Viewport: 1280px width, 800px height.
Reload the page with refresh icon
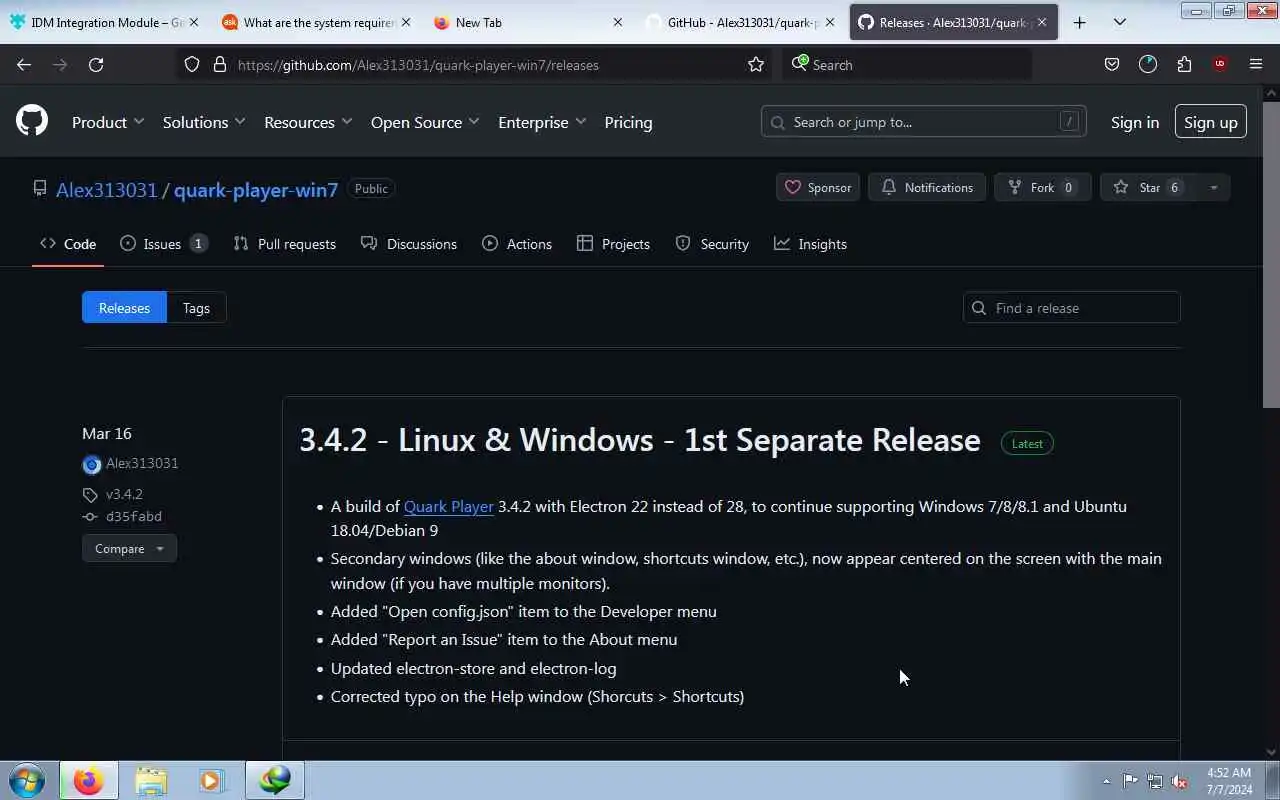point(96,65)
